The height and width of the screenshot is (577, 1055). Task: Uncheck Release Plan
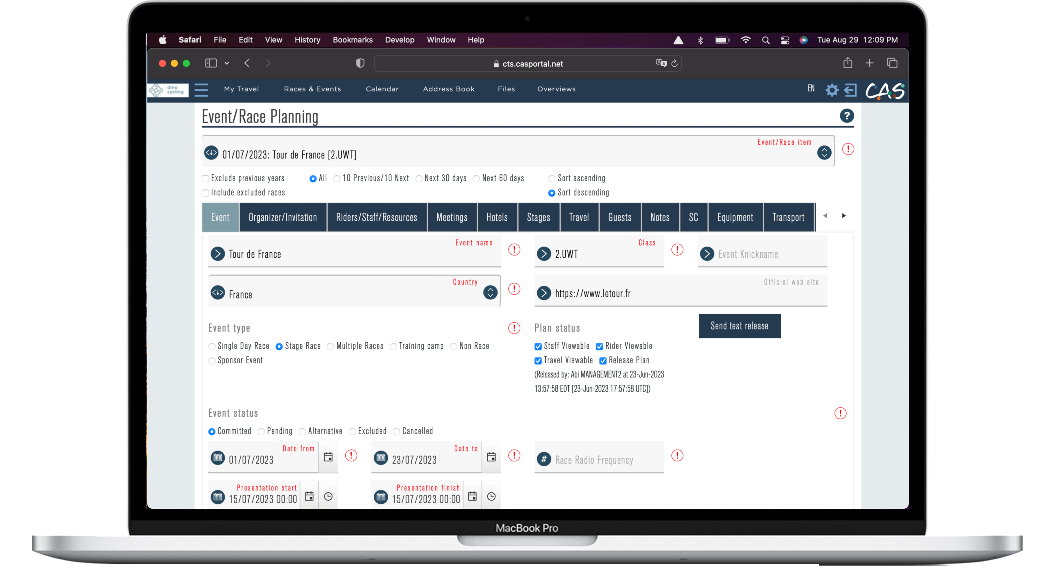pyautogui.click(x=603, y=360)
